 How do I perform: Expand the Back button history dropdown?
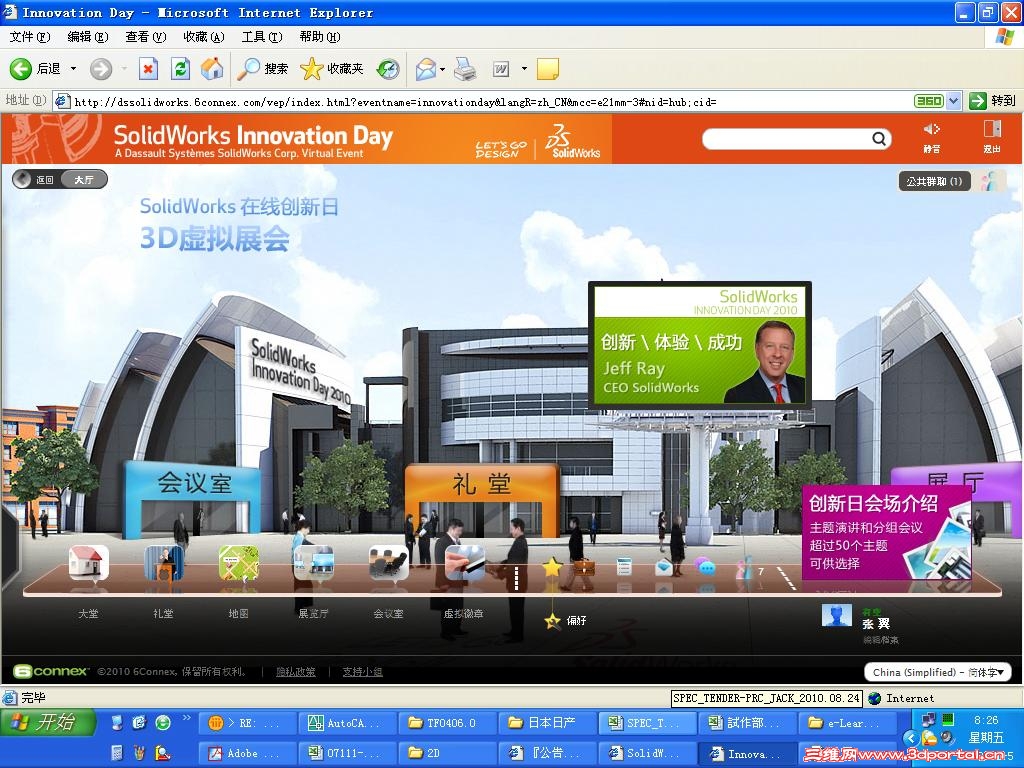click(x=73, y=69)
